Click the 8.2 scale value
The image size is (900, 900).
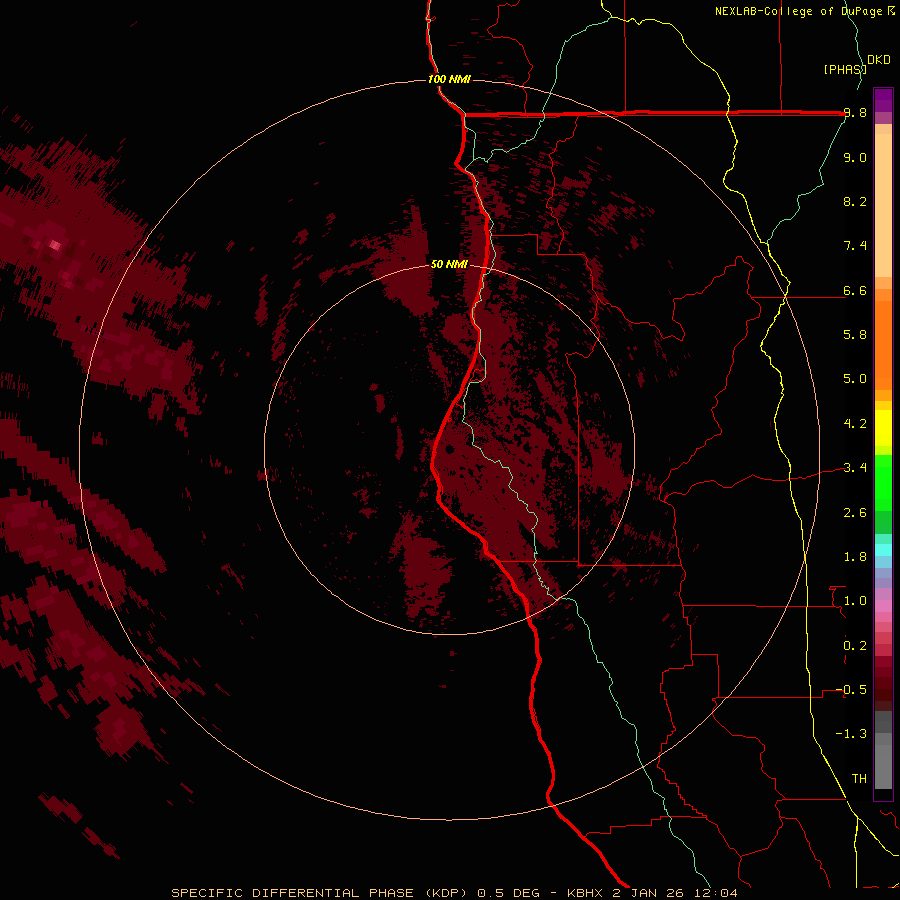point(855,201)
